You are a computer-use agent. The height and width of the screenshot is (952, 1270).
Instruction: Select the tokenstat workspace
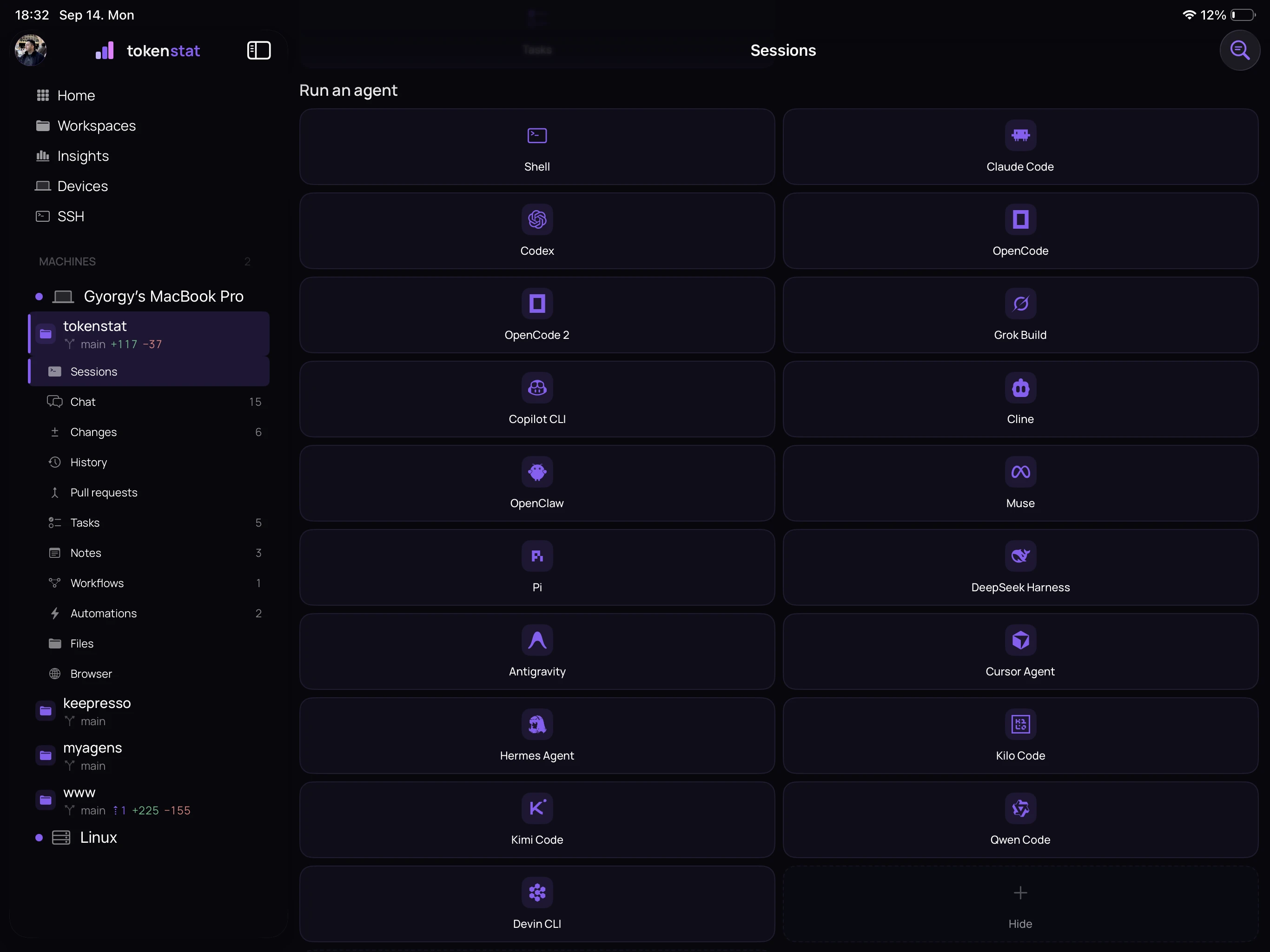pyautogui.click(x=149, y=334)
